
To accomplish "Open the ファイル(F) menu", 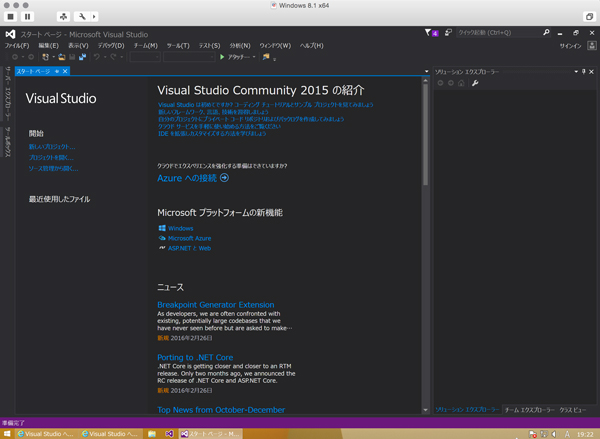I will (x=17, y=46).
